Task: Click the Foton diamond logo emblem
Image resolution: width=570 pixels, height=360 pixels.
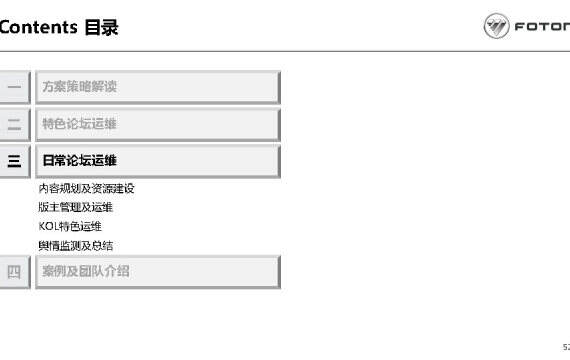Action: coord(496,26)
